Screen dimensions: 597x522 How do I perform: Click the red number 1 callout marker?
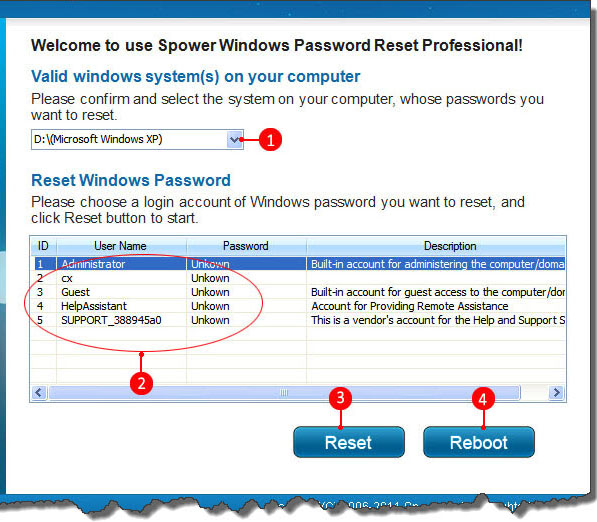[270, 140]
